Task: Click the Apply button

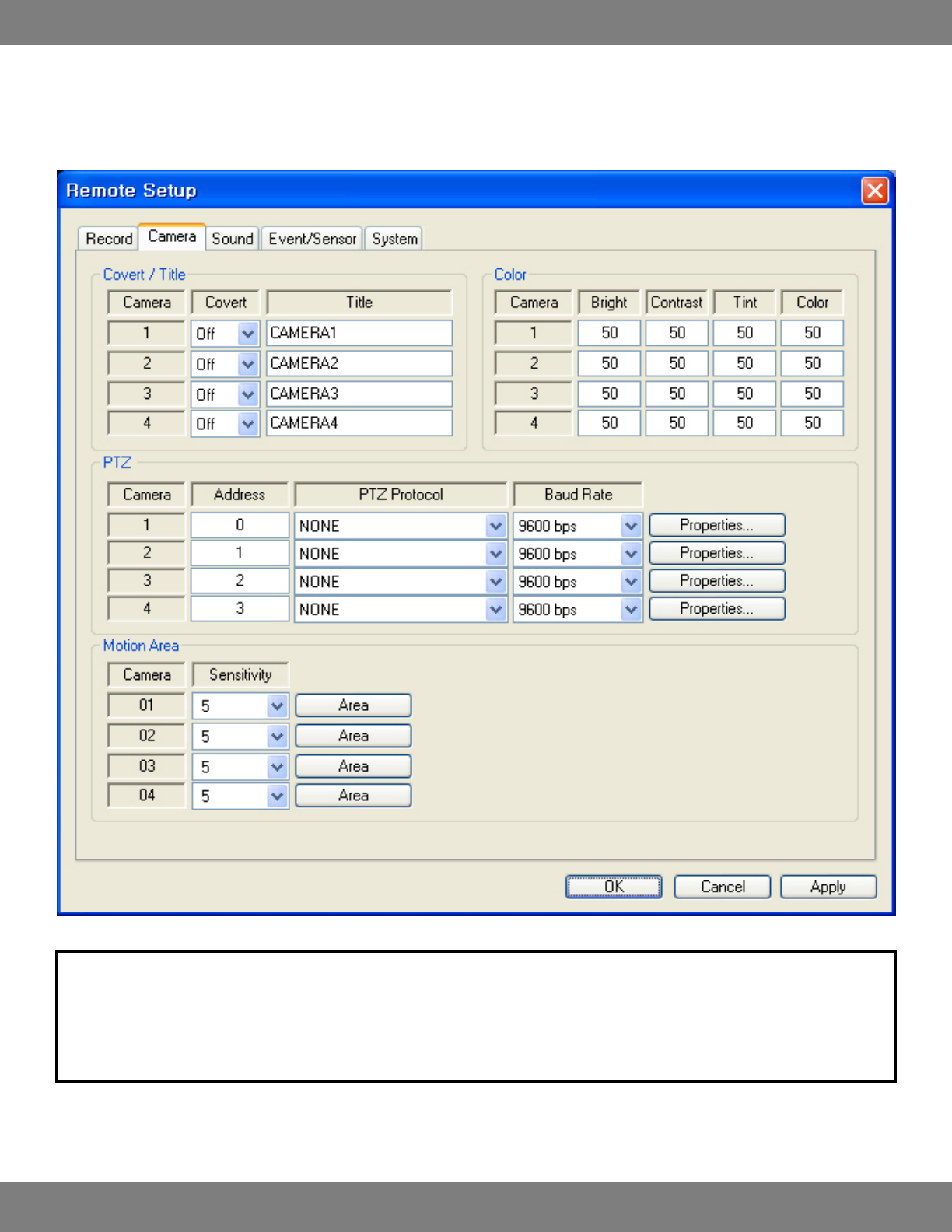Action: click(x=828, y=887)
